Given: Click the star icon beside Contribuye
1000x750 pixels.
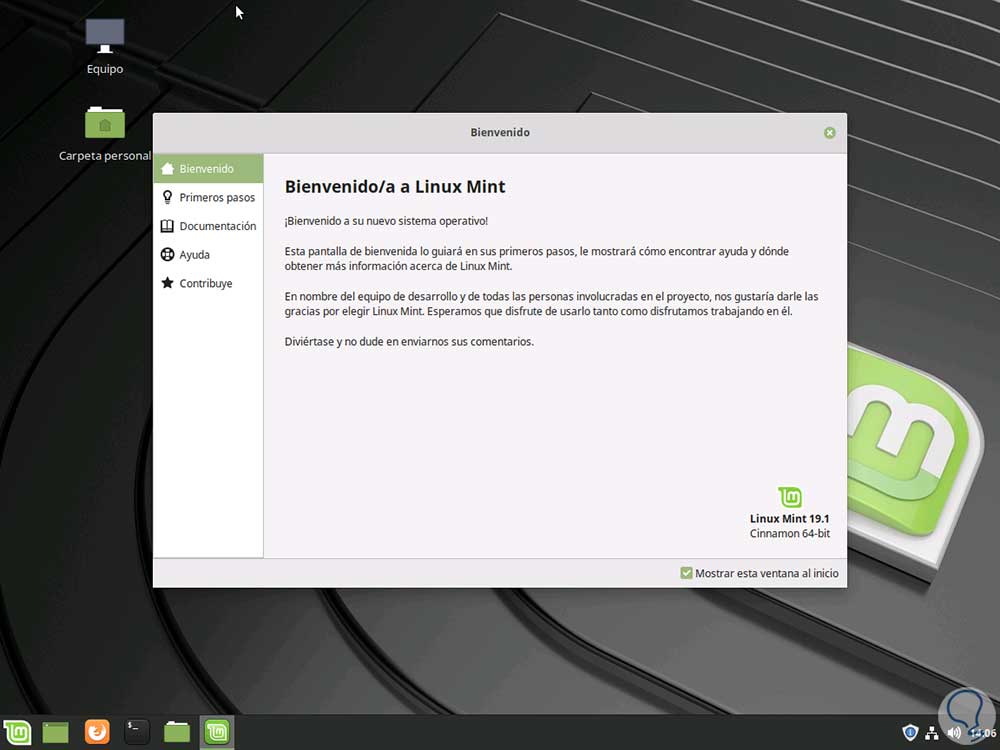Looking at the screenshot, I should 167,283.
